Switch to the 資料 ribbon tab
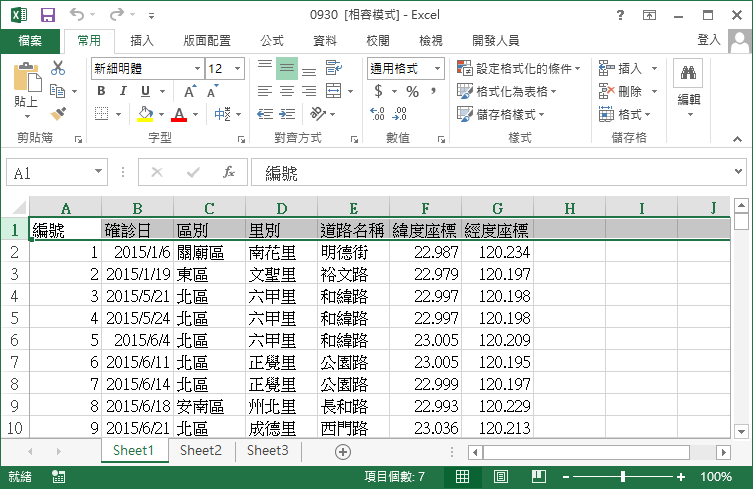 pyautogui.click(x=325, y=41)
